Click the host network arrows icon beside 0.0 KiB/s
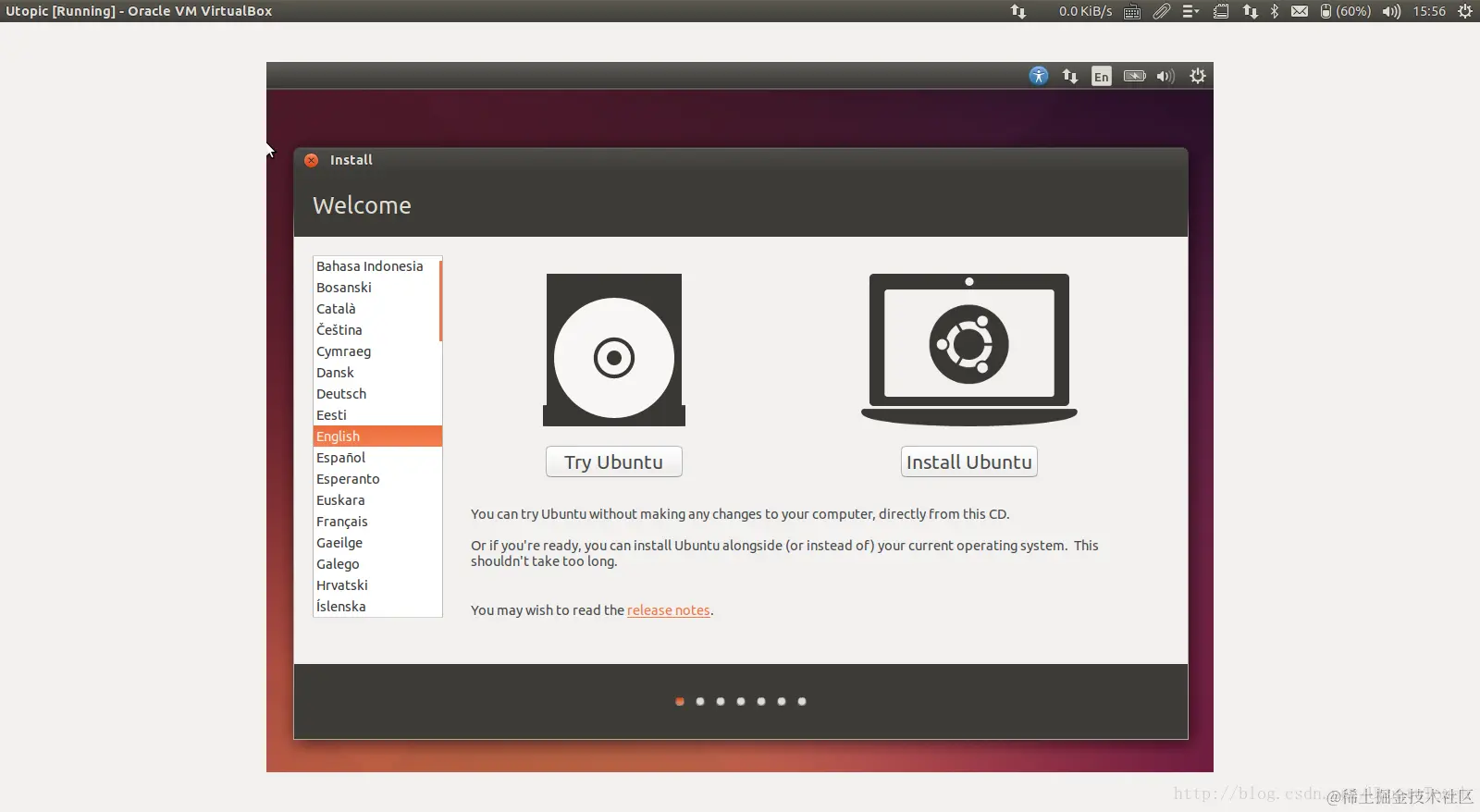The height and width of the screenshot is (812, 1480). (x=1018, y=11)
